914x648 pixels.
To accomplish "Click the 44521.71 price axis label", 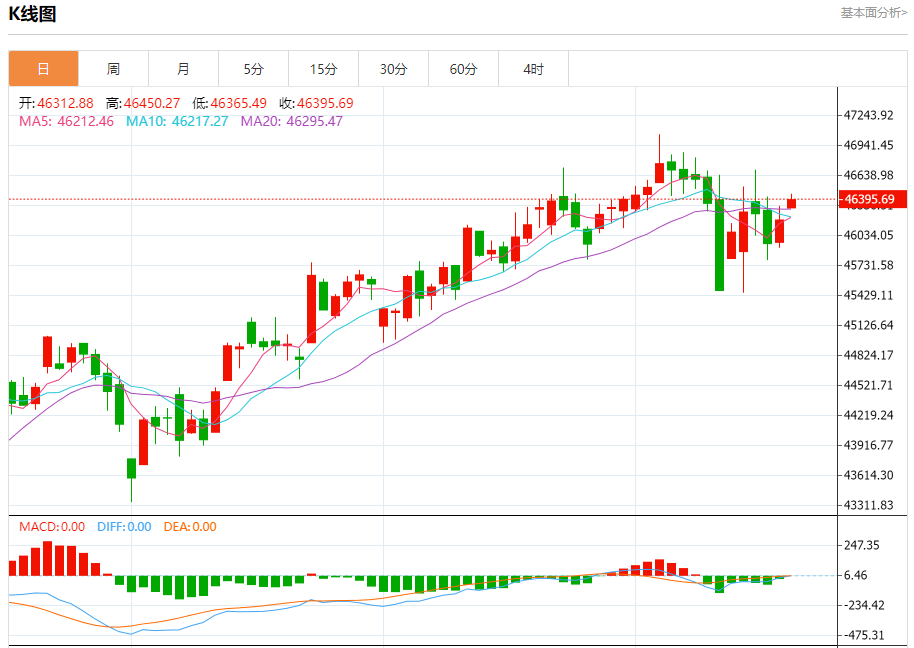I will click(x=869, y=385).
